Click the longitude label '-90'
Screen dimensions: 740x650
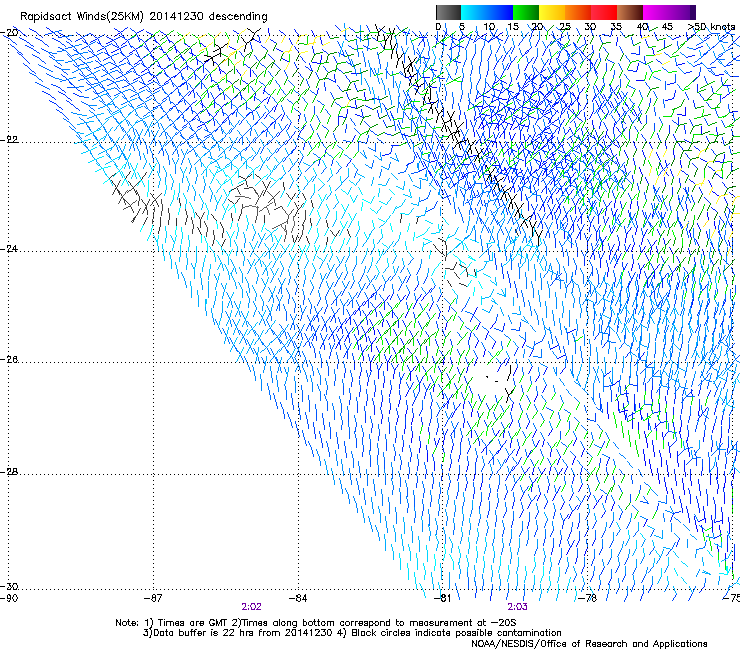tap(9, 598)
